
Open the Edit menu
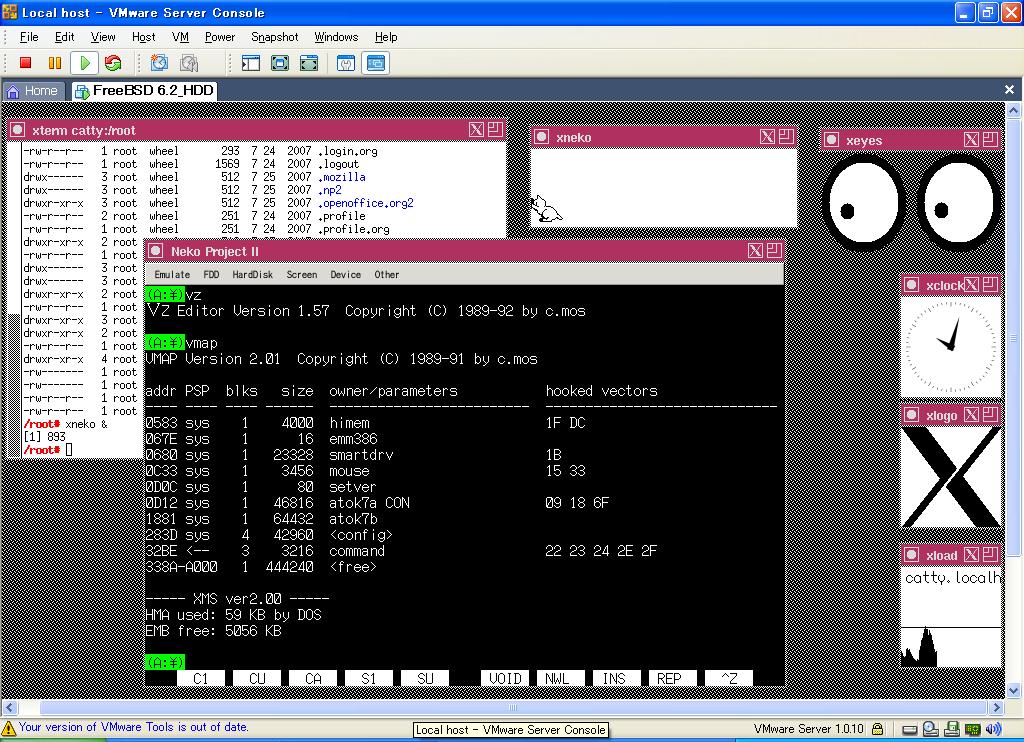(64, 37)
